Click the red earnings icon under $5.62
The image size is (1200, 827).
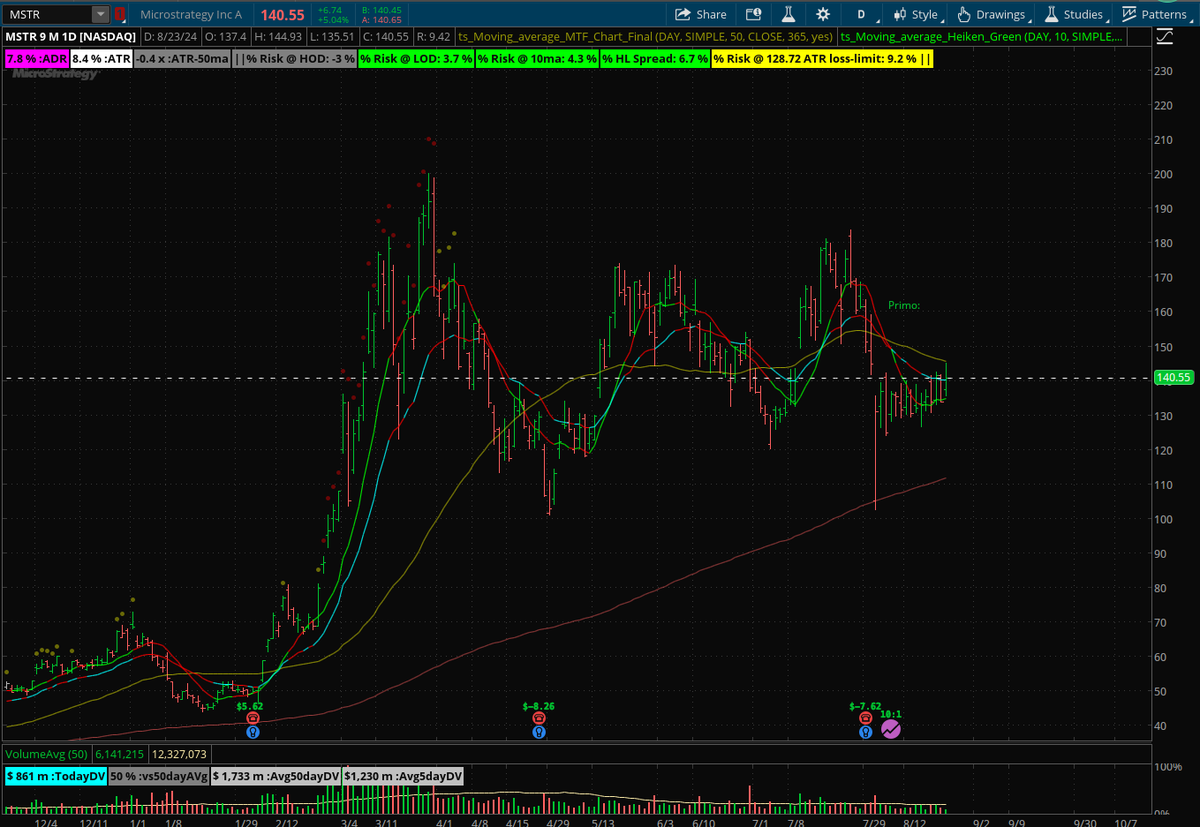coord(253,717)
